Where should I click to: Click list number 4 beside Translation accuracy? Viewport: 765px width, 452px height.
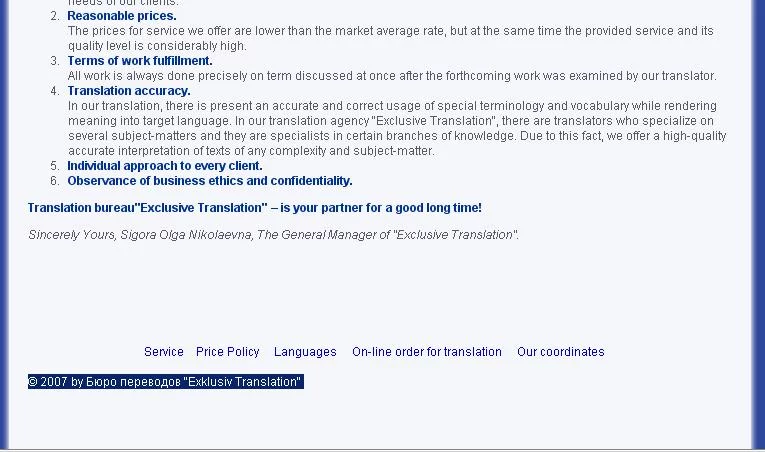(x=55, y=91)
